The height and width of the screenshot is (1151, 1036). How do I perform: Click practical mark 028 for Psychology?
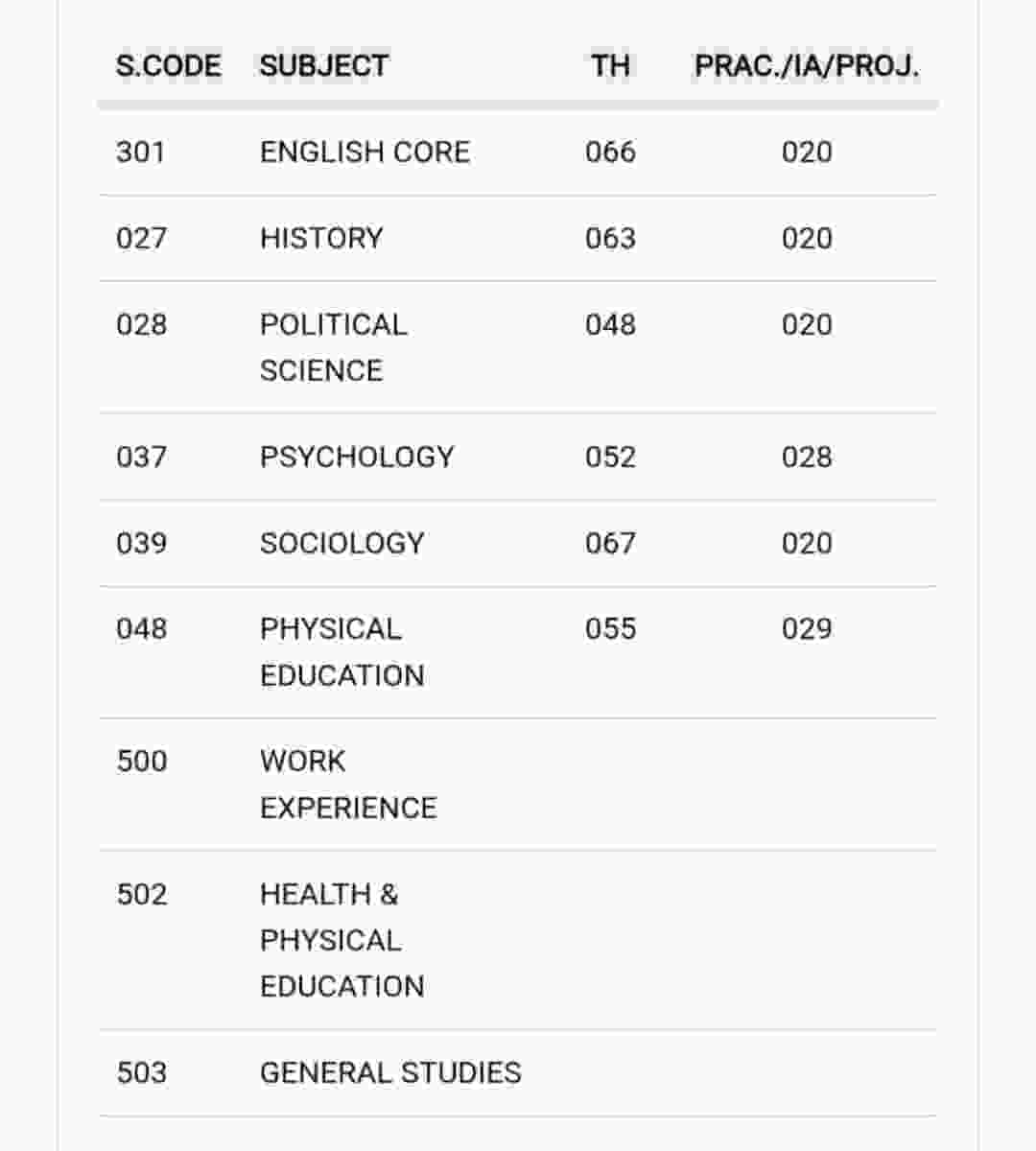(807, 457)
